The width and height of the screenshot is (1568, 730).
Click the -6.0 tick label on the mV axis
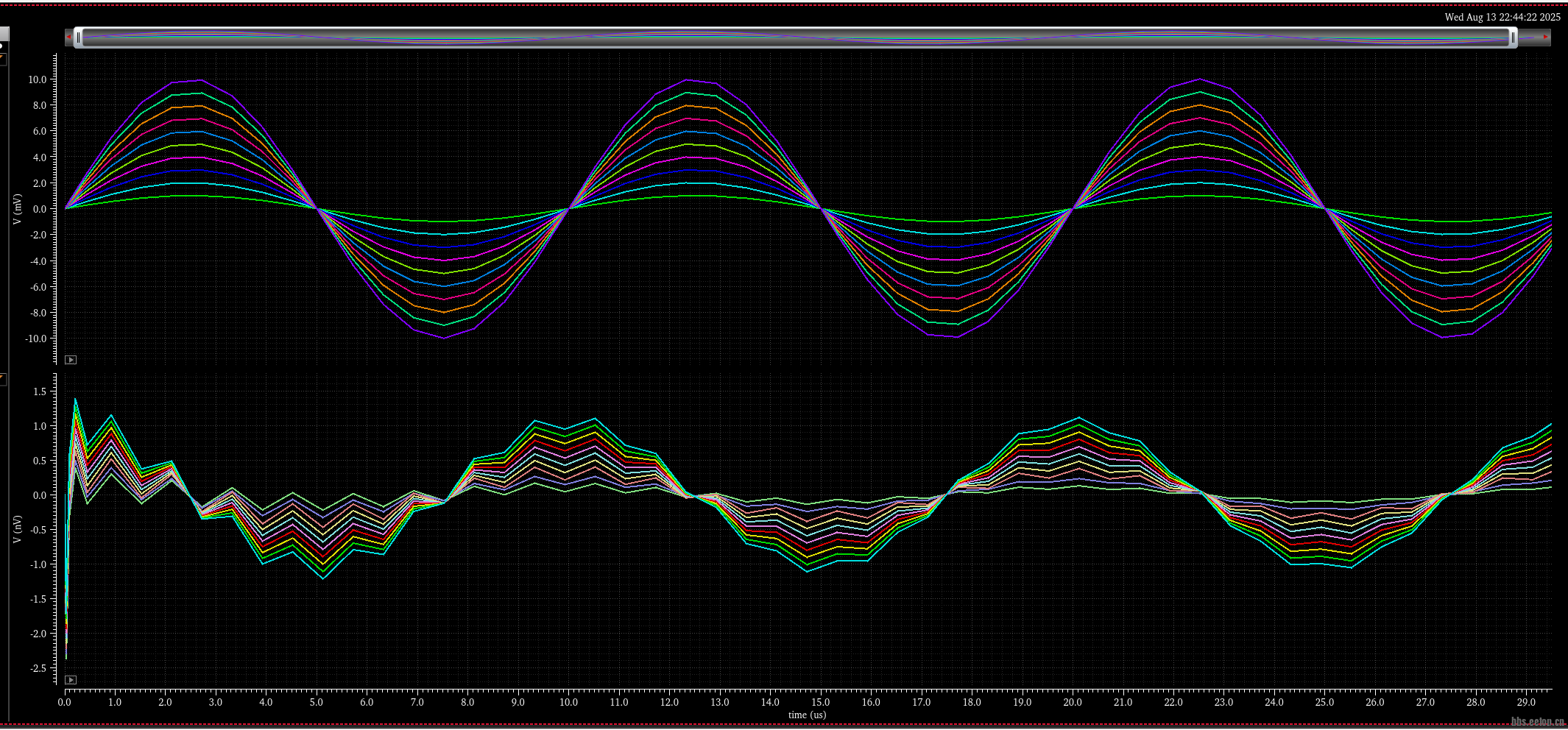37,287
